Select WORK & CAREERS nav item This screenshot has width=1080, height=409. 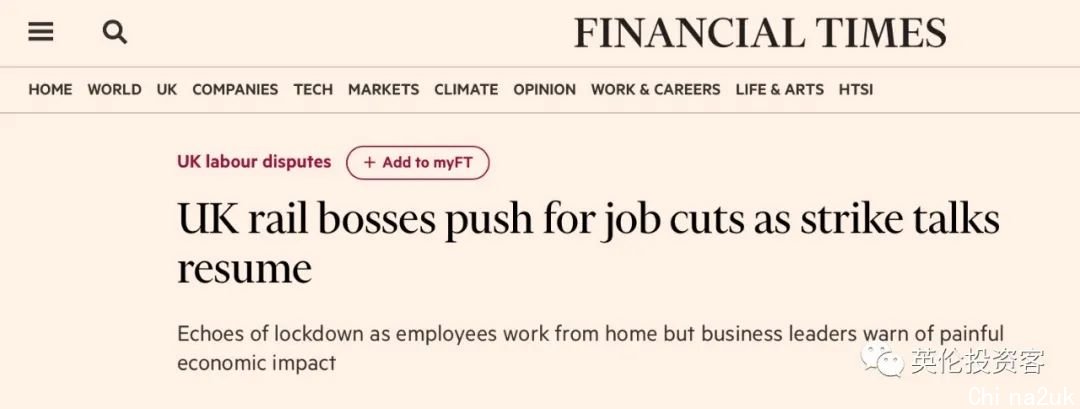(x=656, y=90)
